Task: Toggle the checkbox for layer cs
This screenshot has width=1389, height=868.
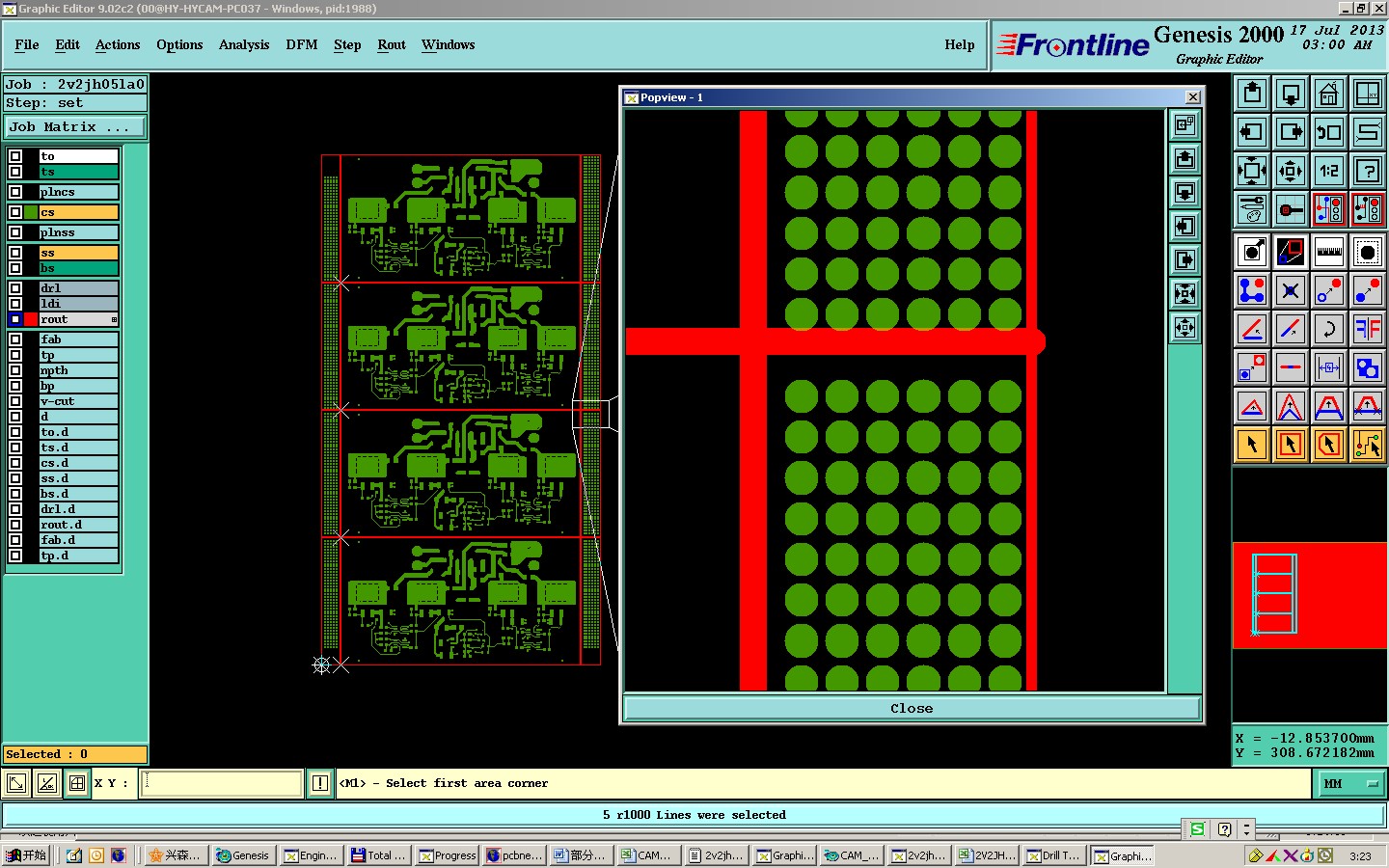Action: tap(15, 212)
